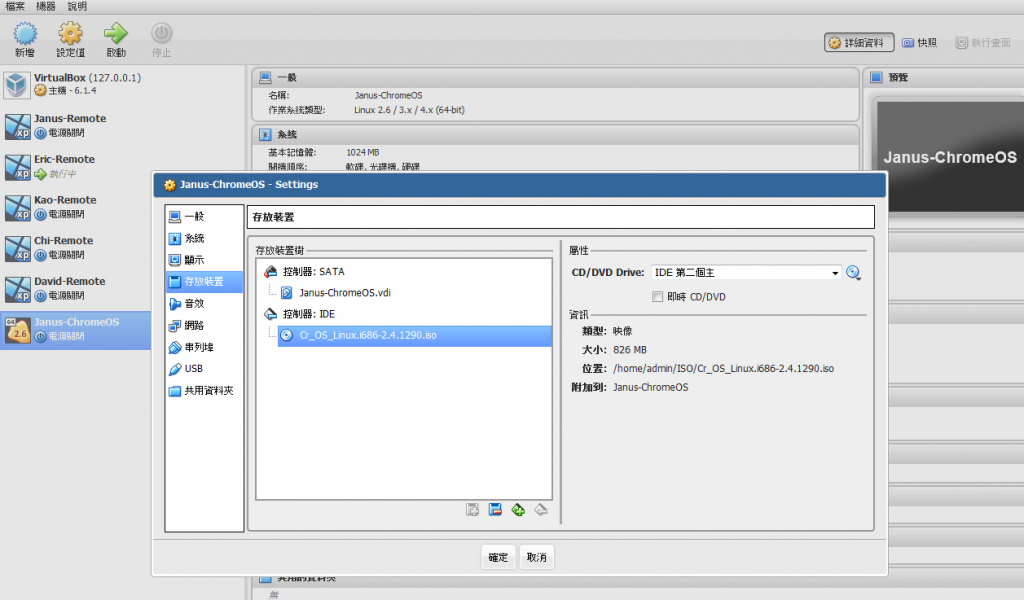Click the 預覽 (Preview) panel header

pos(944,78)
